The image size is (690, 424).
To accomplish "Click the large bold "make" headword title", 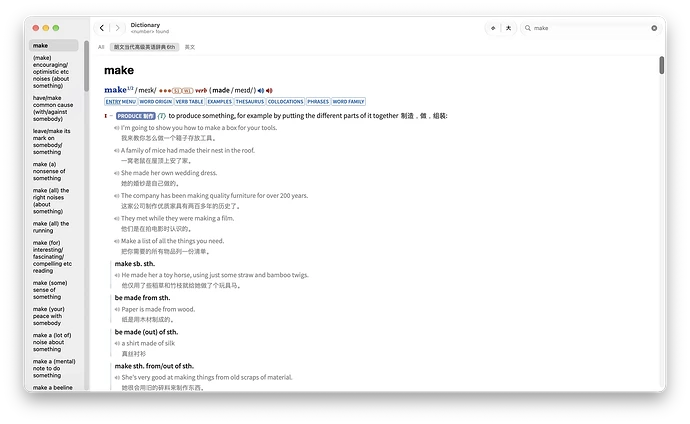I will click(x=119, y=70).
